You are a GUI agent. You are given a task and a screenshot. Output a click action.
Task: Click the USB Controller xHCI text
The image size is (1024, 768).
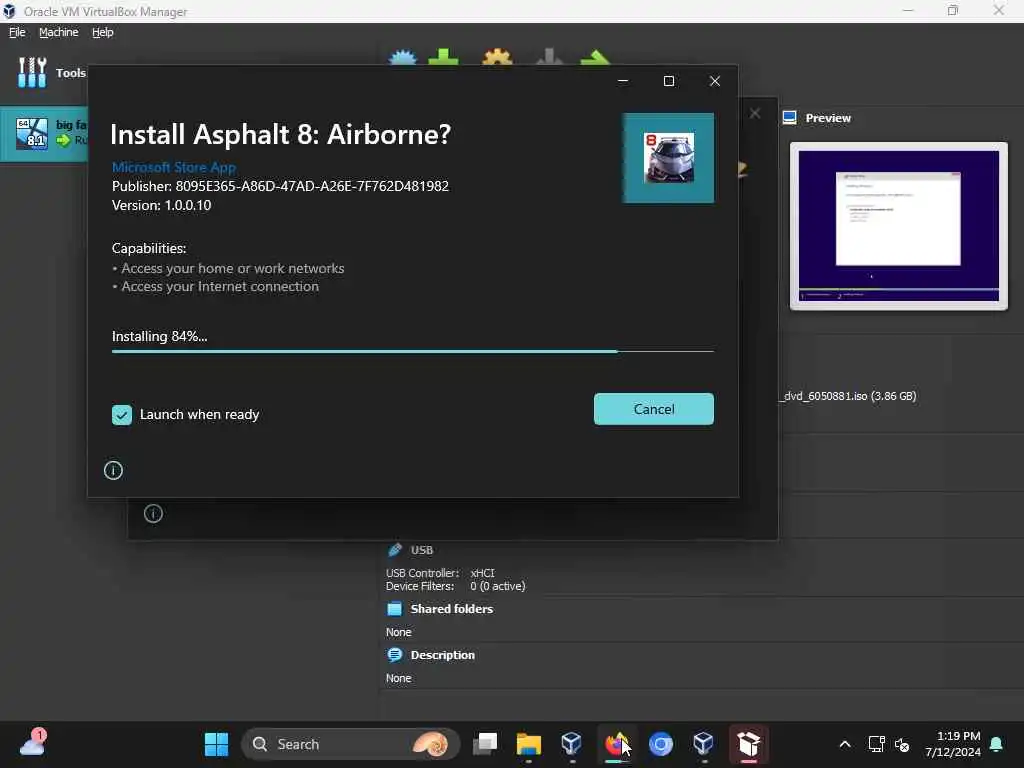coord(440,573)
